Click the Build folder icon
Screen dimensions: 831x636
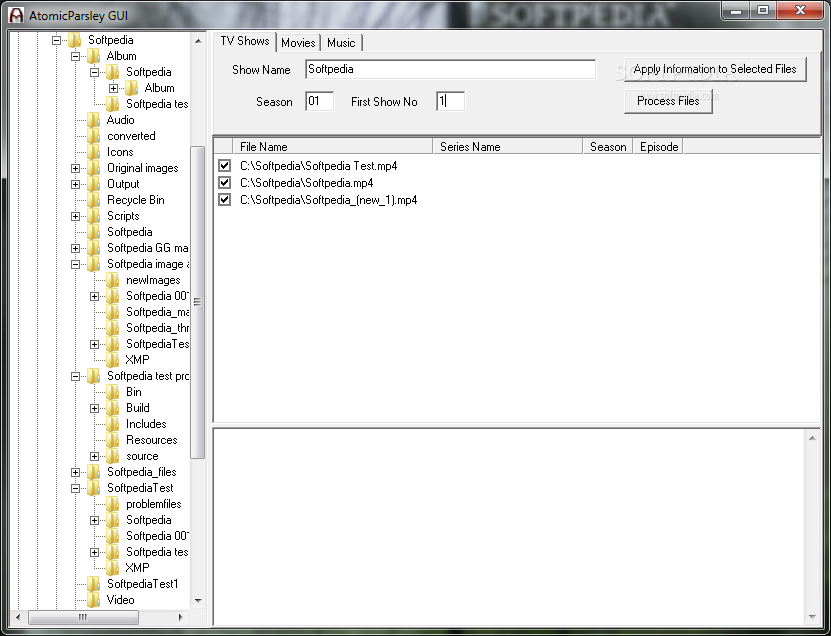click(112, 408)
